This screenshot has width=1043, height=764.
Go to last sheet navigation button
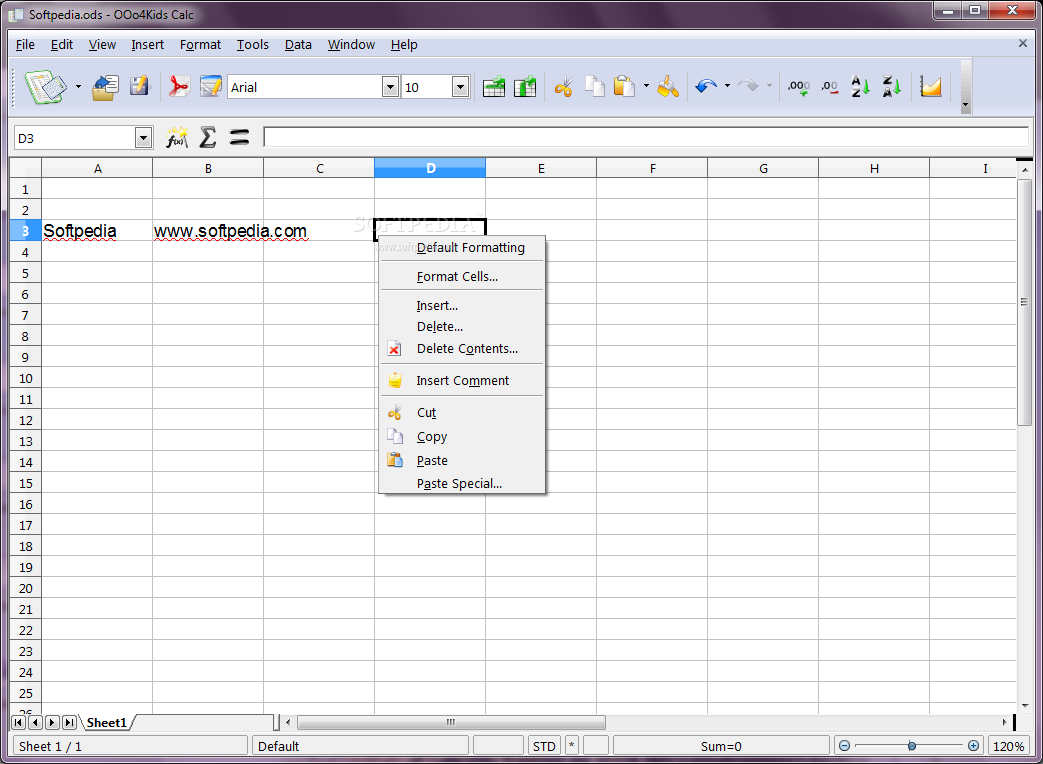point(69,722)
